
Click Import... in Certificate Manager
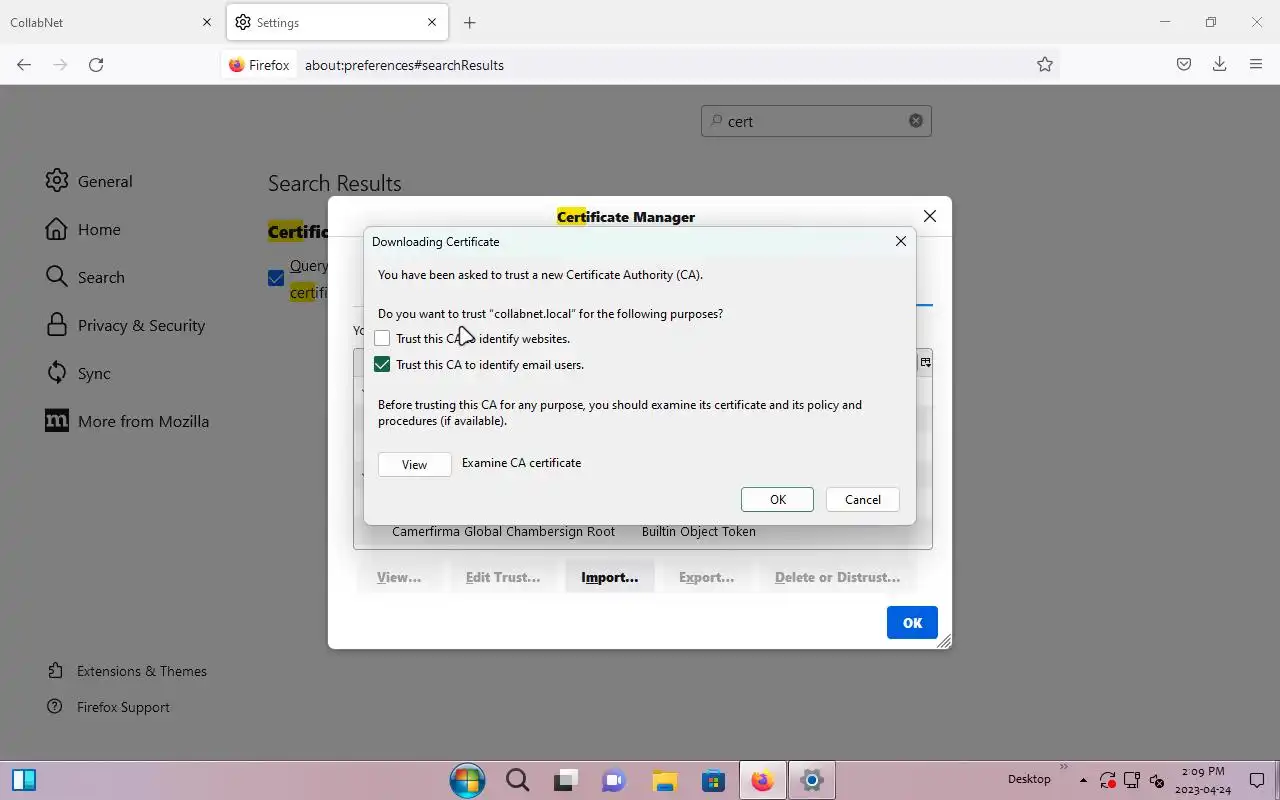(609, 577)
